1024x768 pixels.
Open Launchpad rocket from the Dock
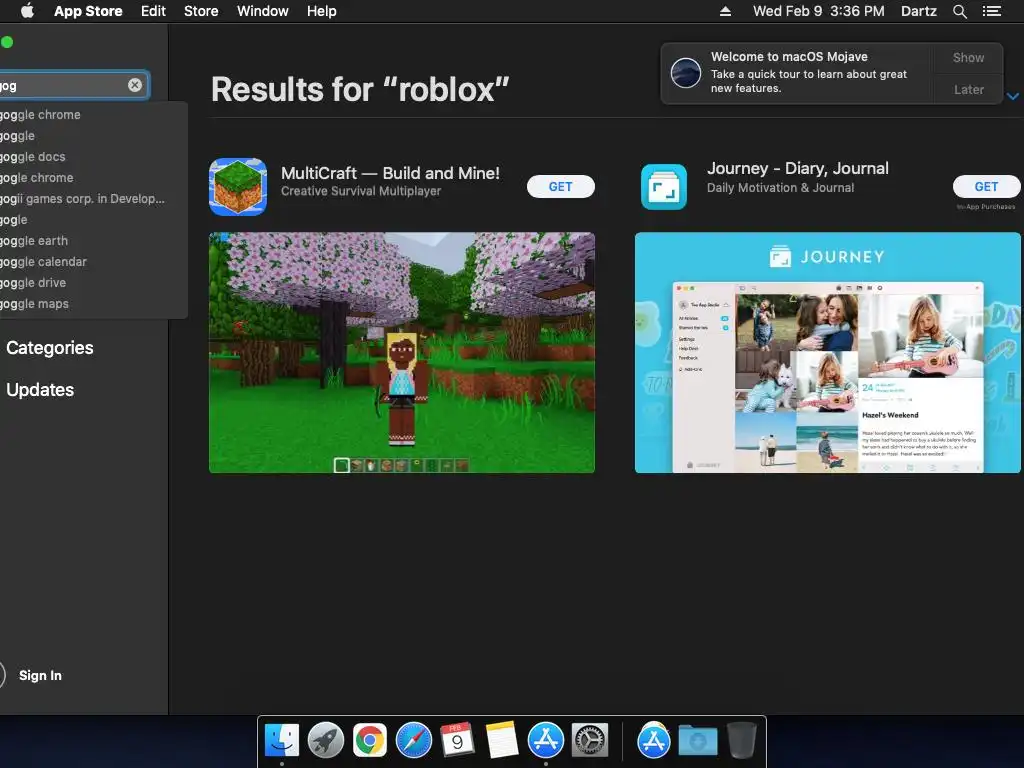coord(326,740)
